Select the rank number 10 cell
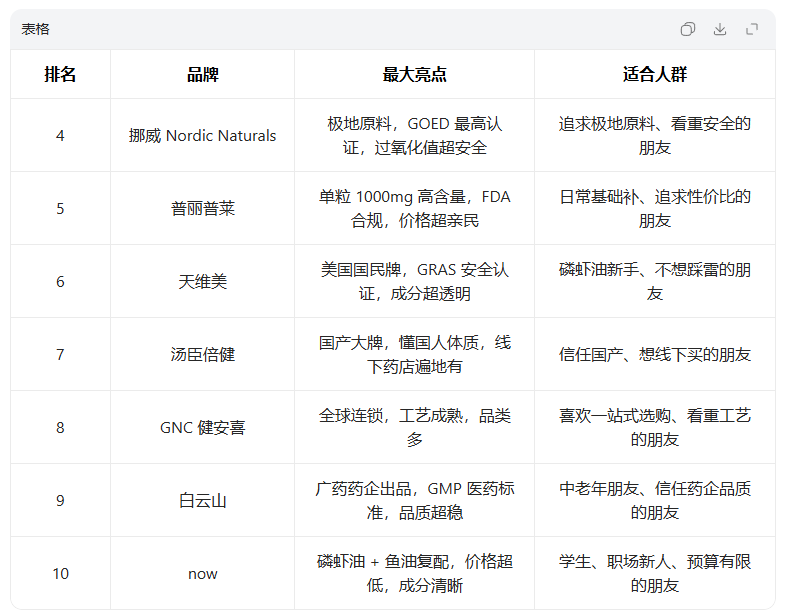Screen dimensions: 787x616 (60, 574)
